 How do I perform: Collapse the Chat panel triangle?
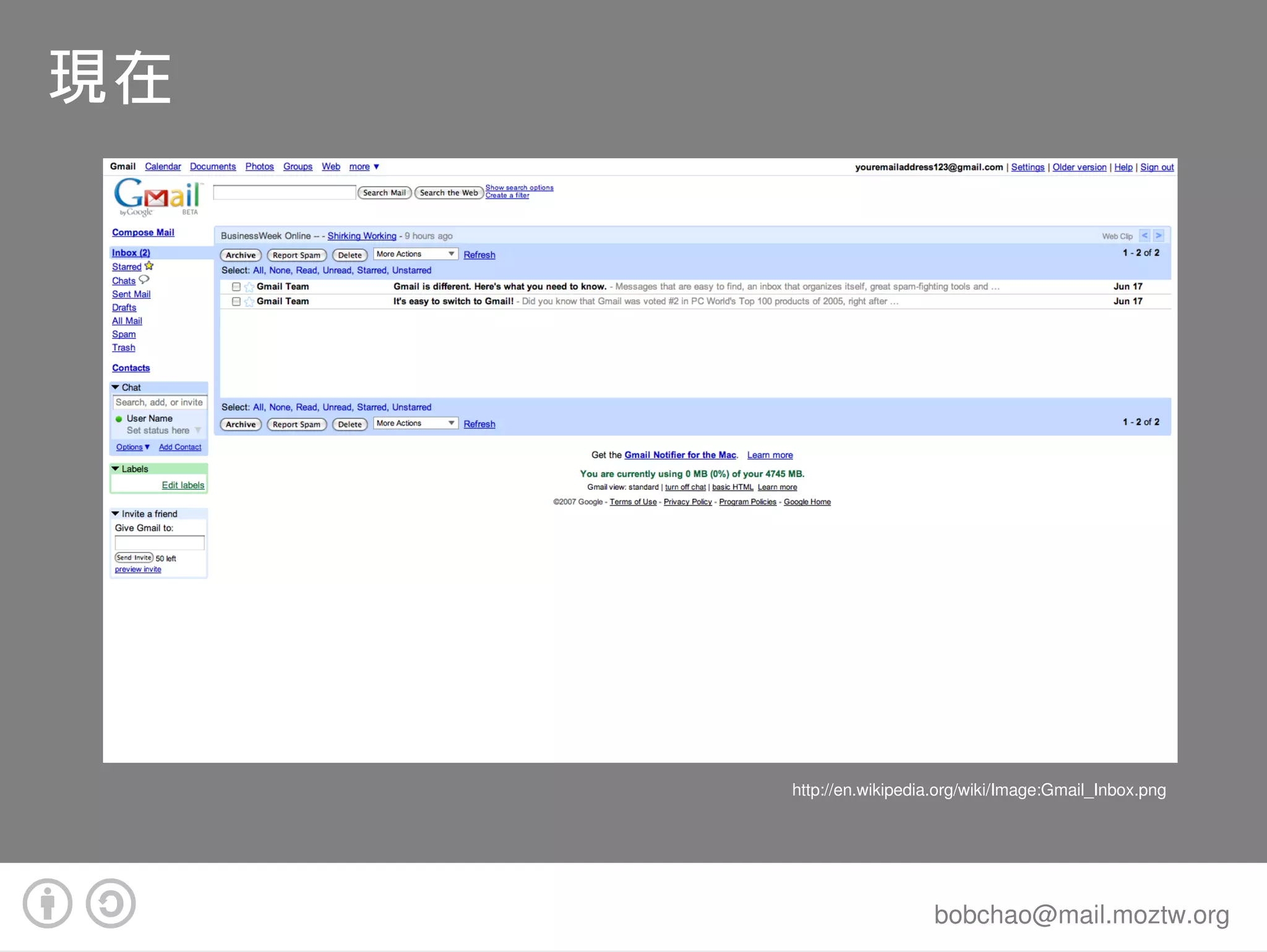coord(116,388)
